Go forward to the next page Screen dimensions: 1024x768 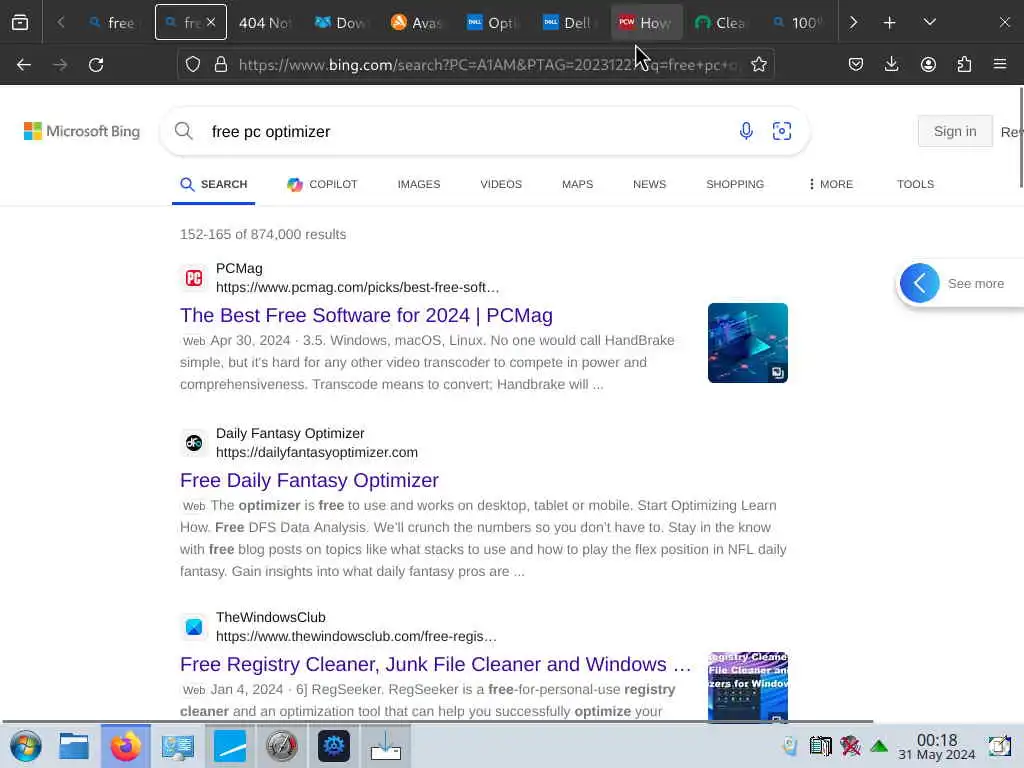[60, 65]
